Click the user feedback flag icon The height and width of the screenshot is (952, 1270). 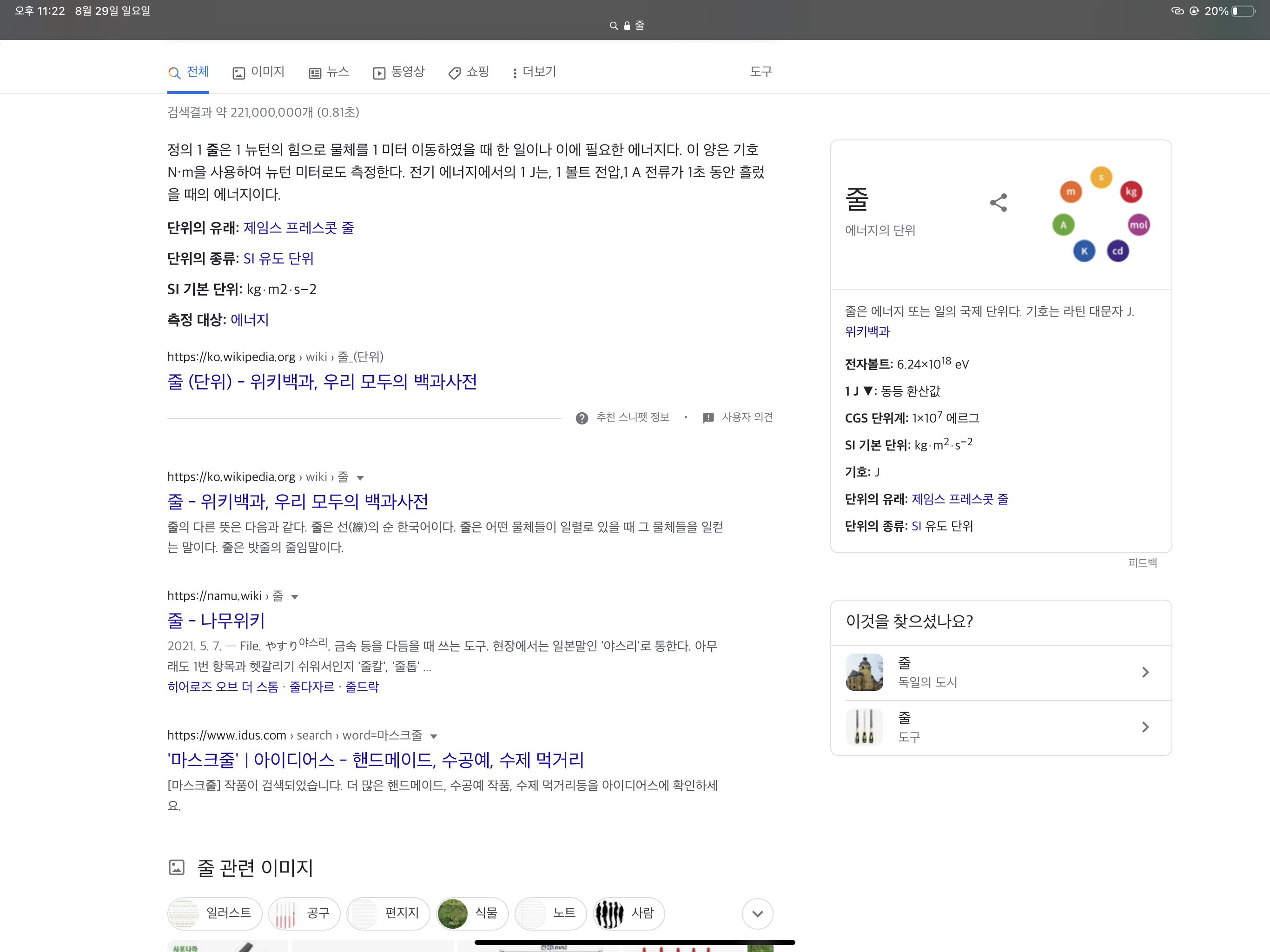click(x=708, y=418)
